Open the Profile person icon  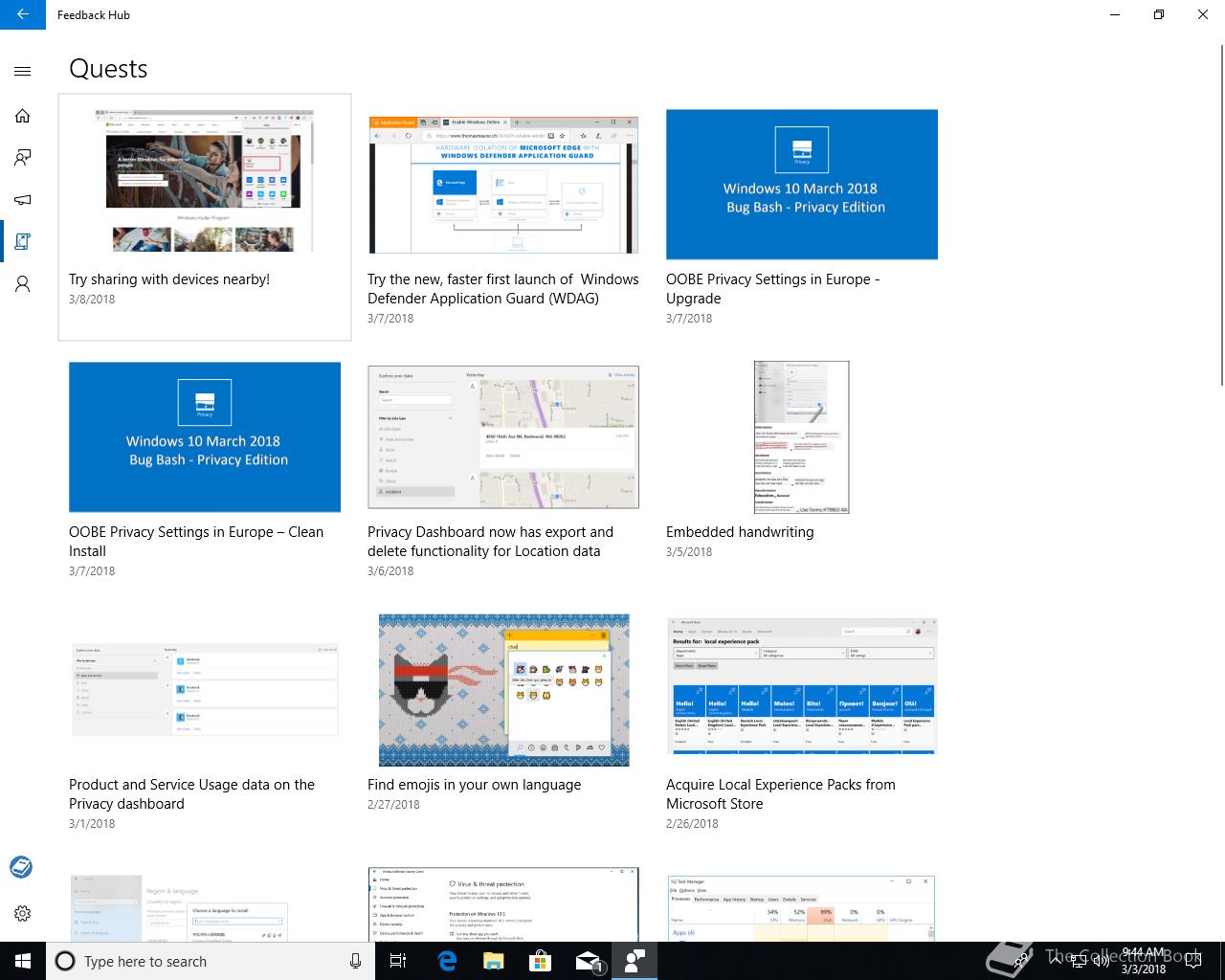23,284
